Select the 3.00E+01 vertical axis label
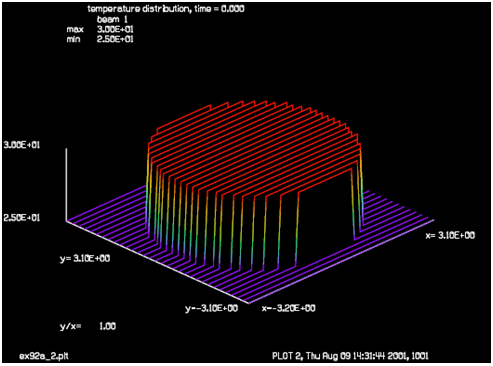 pos(22,145)
